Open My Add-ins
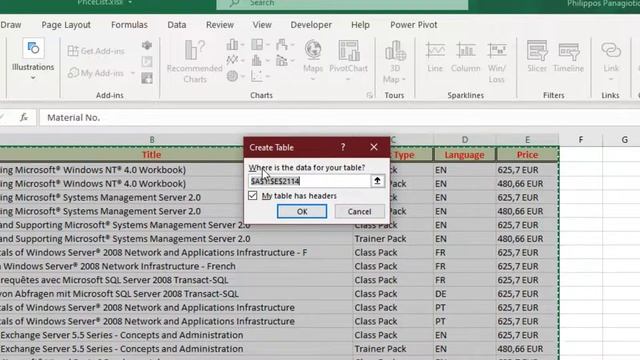Viewport: 640px width, 360px height. pyautogui.click(x=97, y=73)
